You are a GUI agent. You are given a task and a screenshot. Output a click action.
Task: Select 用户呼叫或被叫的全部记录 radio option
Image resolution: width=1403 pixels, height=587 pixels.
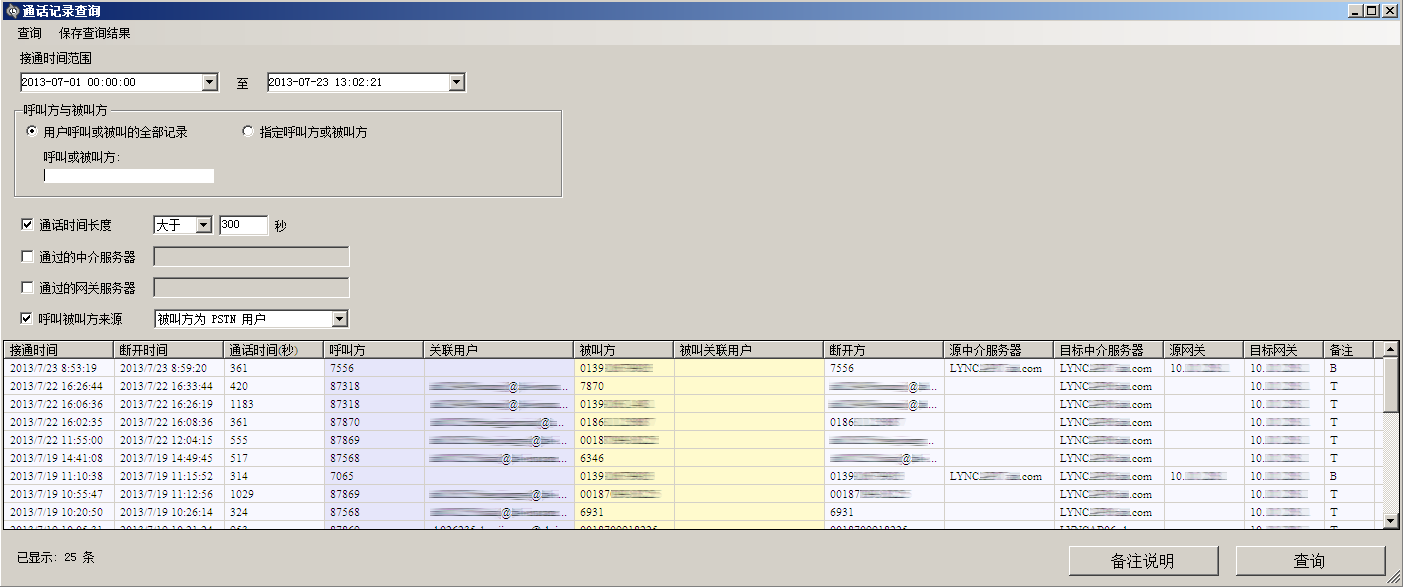click(x=33, y=132)
